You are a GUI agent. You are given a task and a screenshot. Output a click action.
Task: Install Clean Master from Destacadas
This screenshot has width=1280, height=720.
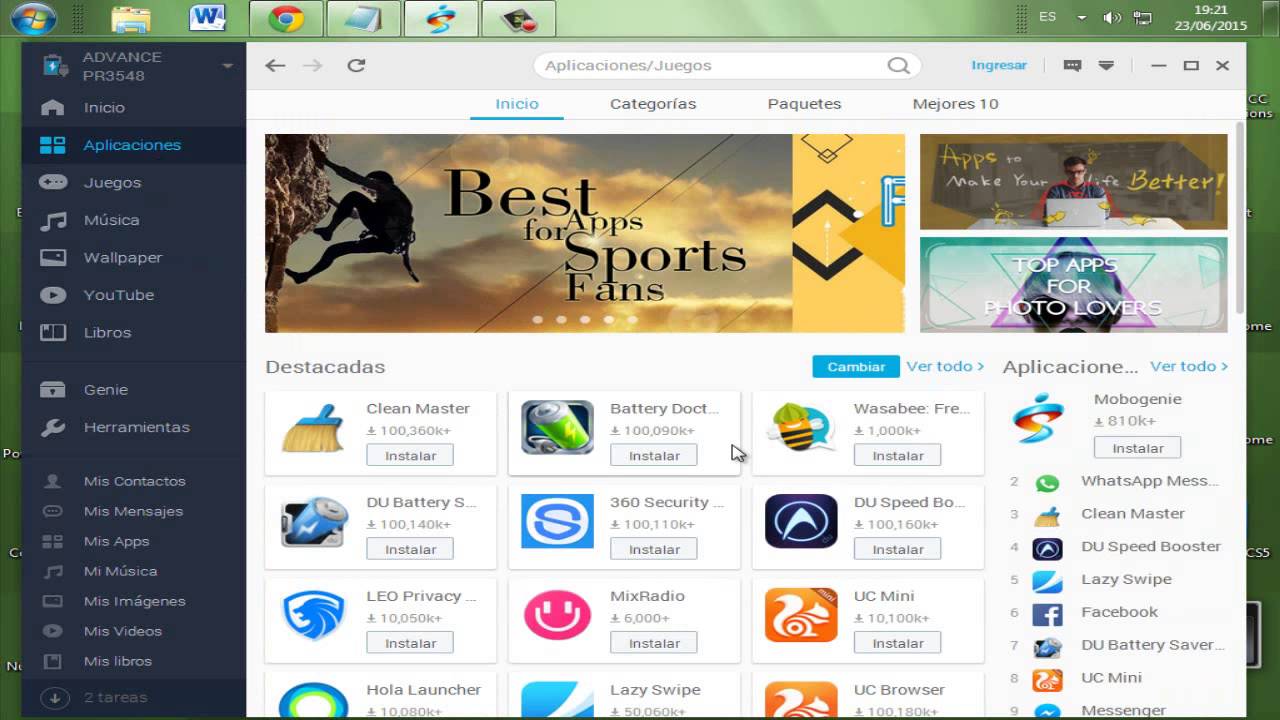pyautogui.click(x=410, y=455)
